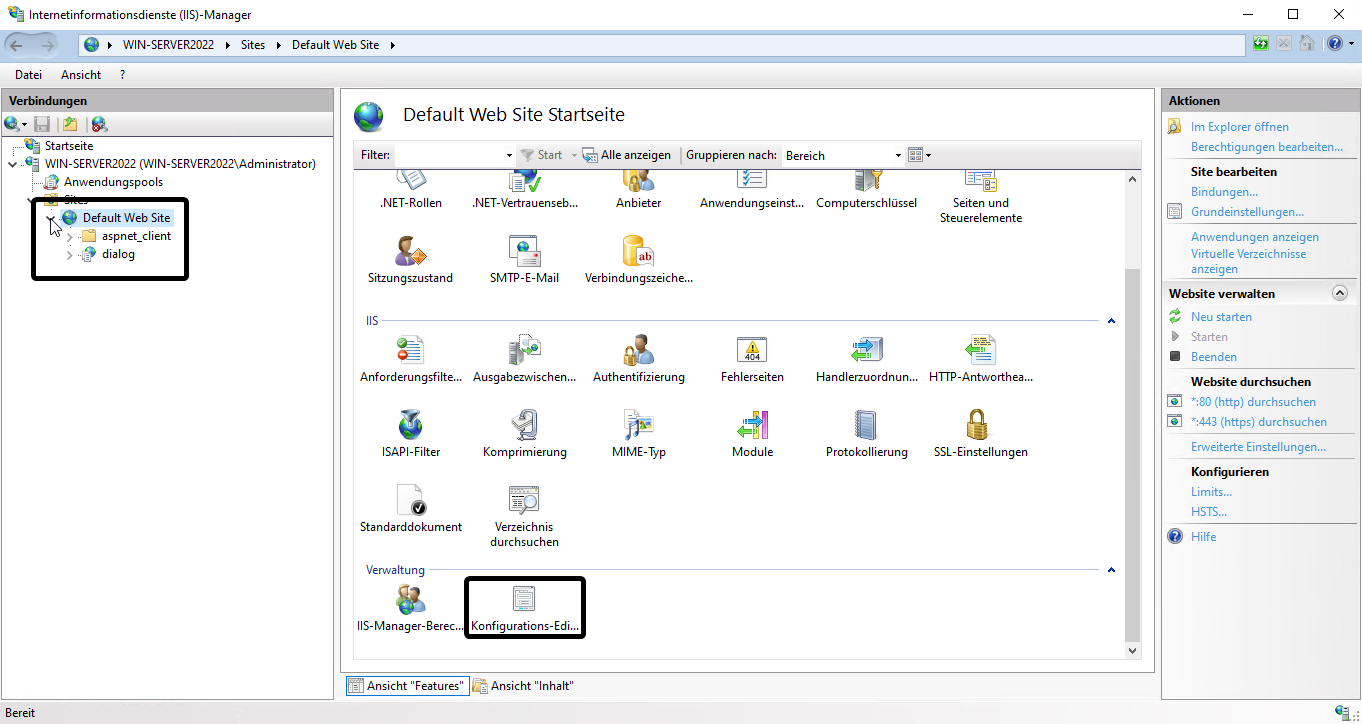Open the Handlerzuordnungen feature icon

[x=866, y=360]
